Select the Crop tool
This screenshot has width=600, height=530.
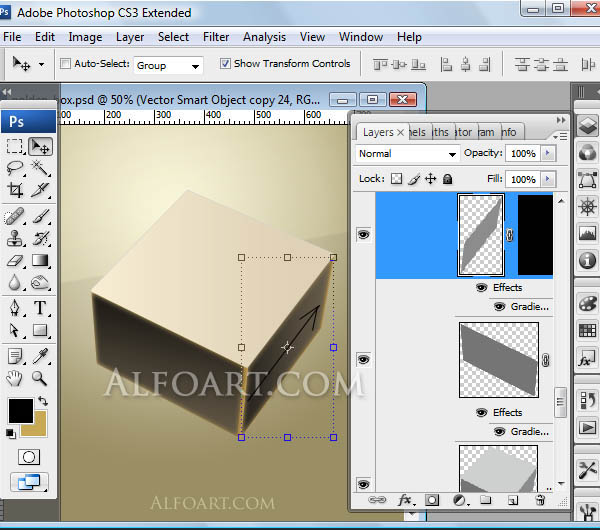click(x=15, y=190)
